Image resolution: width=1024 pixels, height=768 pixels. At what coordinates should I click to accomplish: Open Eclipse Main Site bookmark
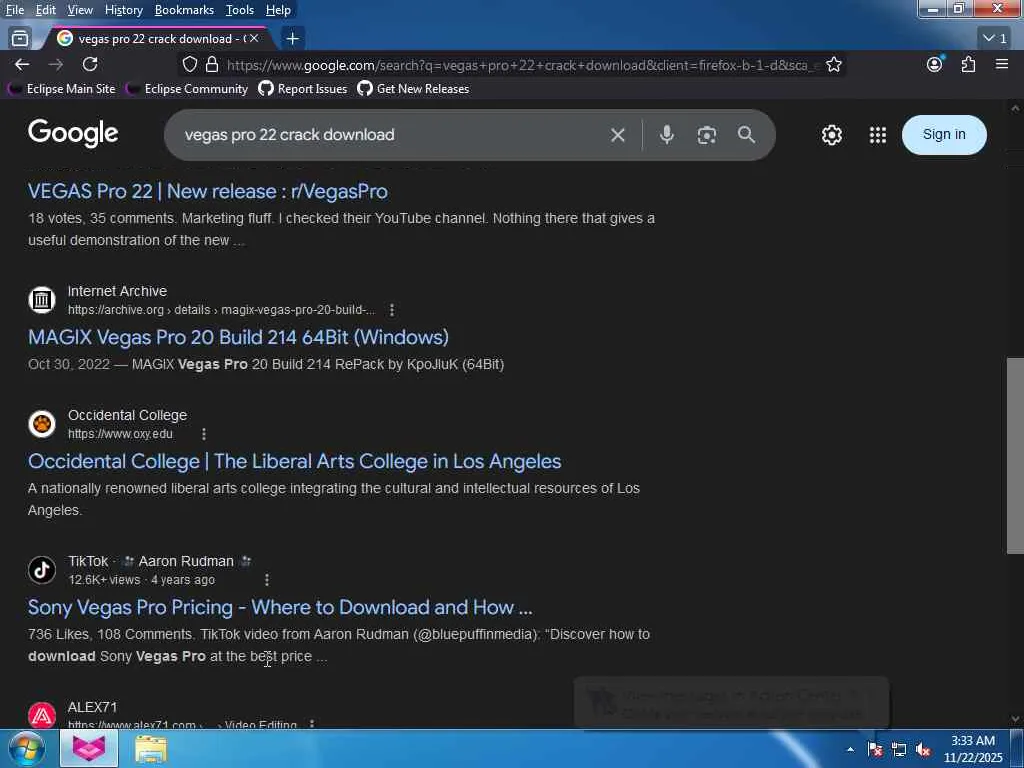pos(62,89)
